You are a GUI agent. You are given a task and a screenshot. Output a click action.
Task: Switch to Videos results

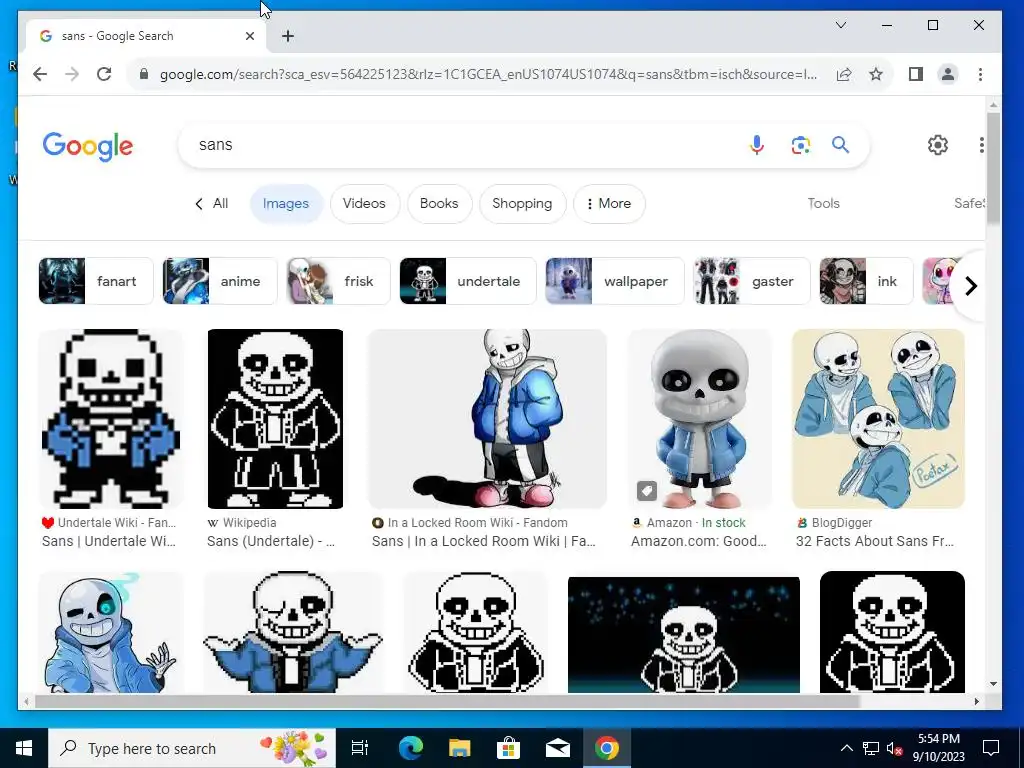click(x=364, y=204)
